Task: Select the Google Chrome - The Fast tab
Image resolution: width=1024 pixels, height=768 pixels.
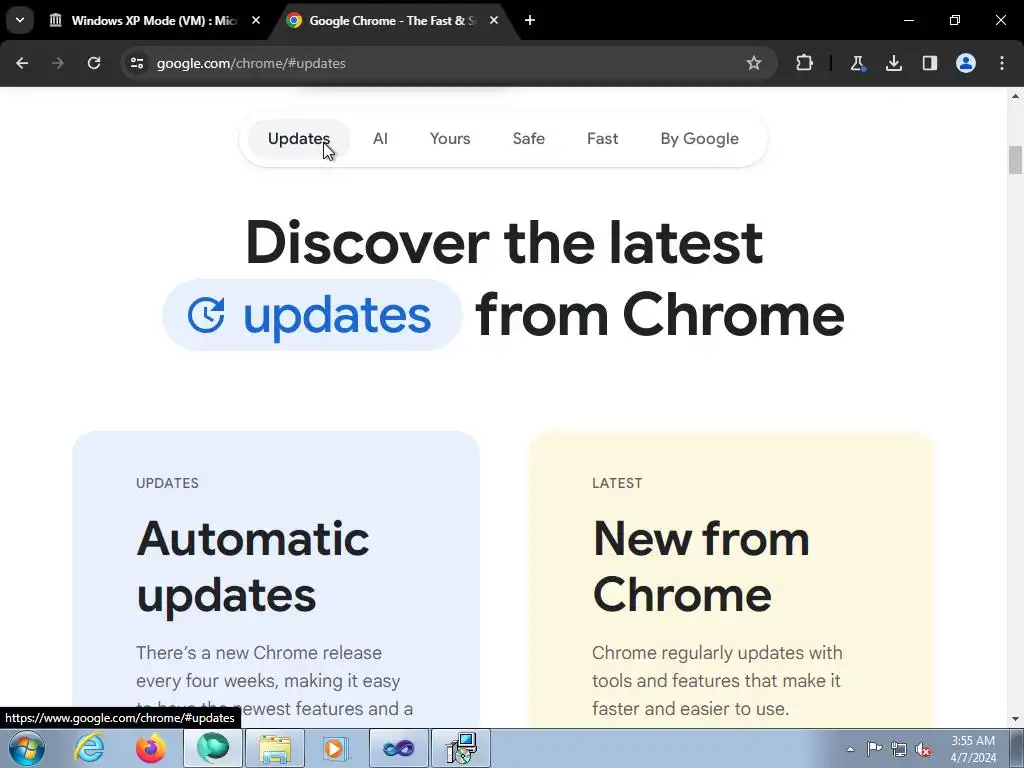Action: click(x=392, y=21)
